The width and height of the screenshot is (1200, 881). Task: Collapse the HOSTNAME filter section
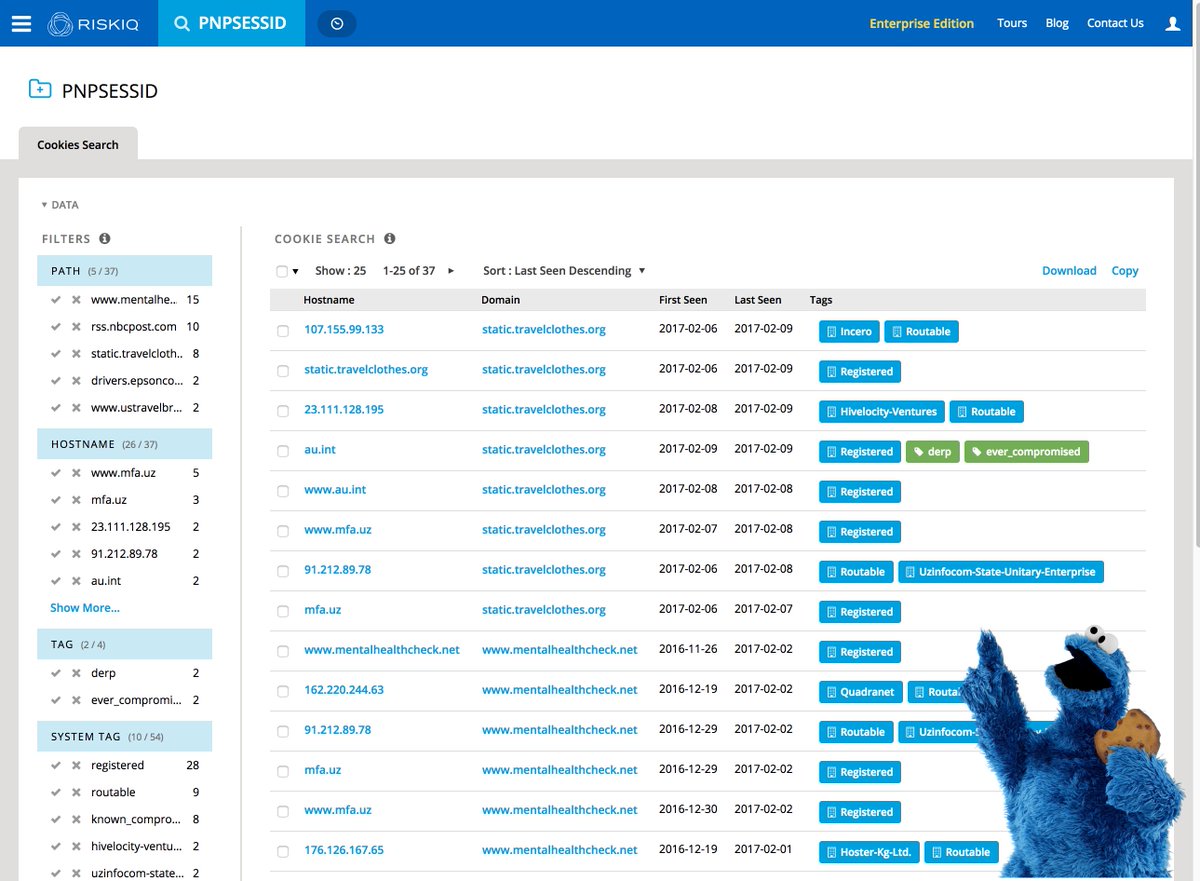(125, 444)
